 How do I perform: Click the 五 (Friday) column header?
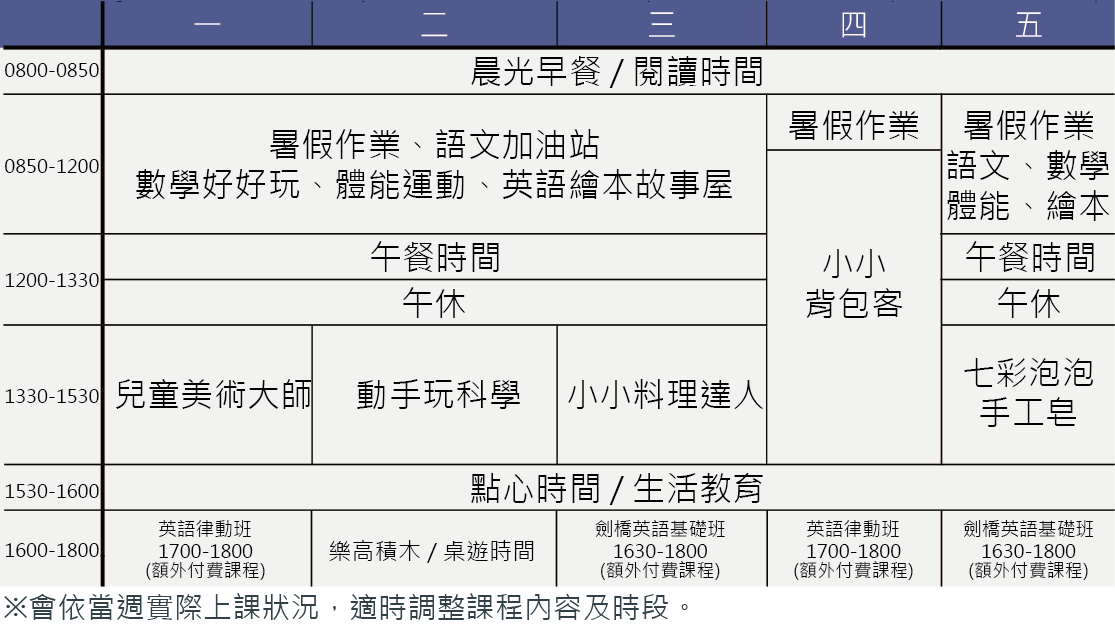[1028, 24]
